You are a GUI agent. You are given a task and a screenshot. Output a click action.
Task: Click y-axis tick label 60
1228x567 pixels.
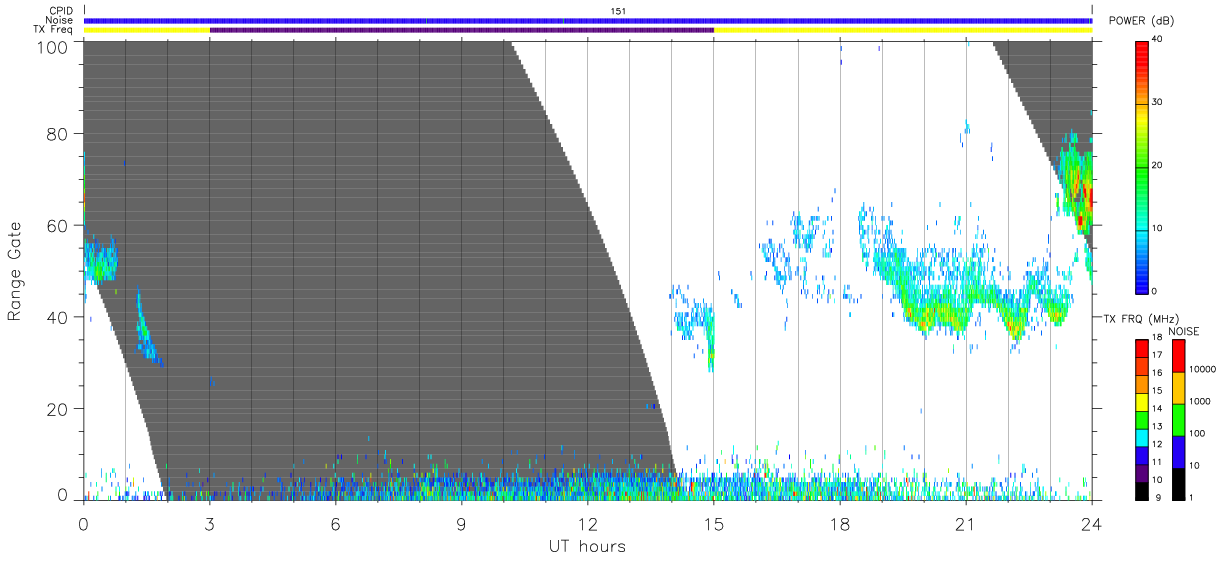[x=57, y=225]
